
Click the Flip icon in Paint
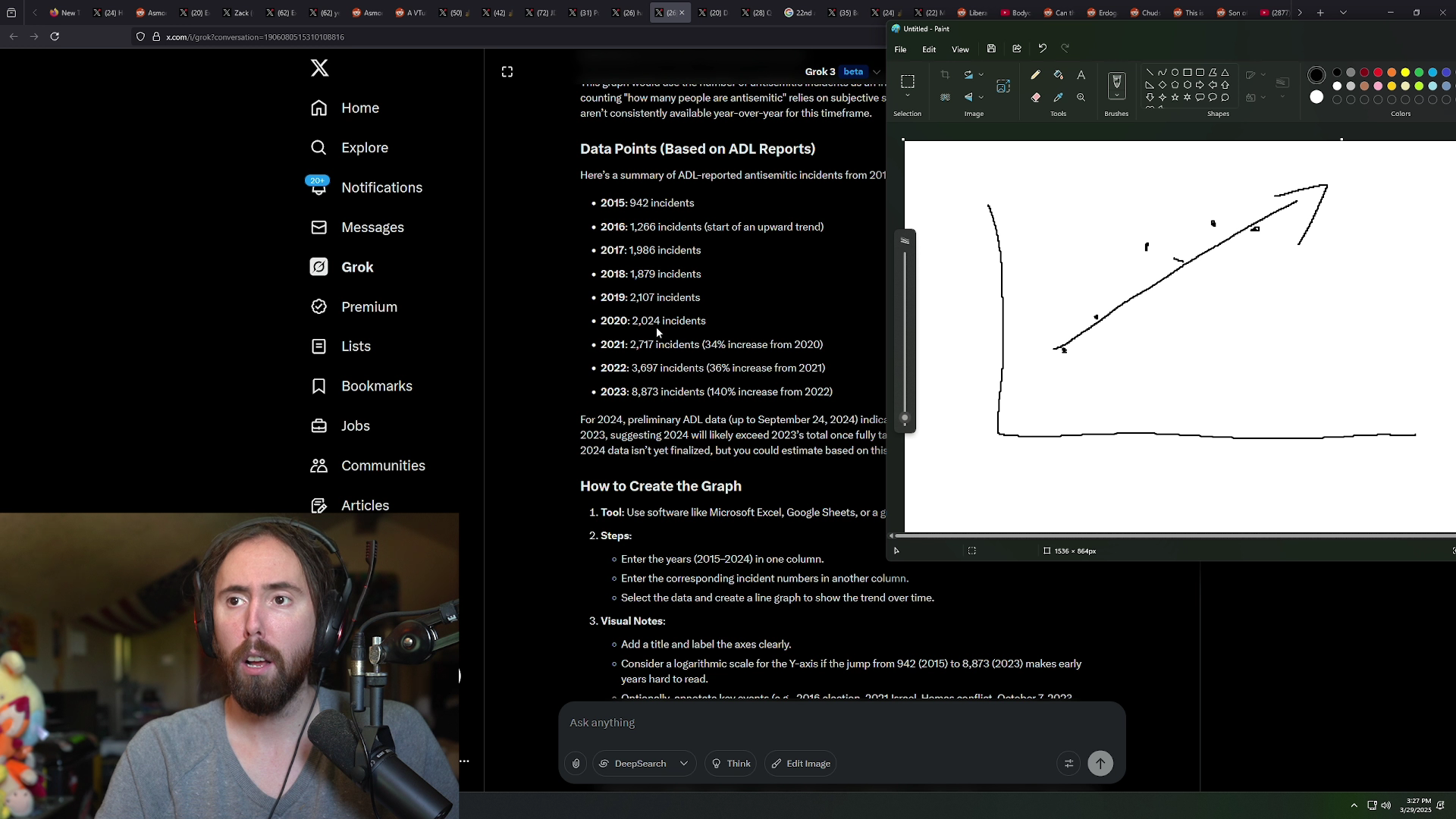tap(968, 97)
